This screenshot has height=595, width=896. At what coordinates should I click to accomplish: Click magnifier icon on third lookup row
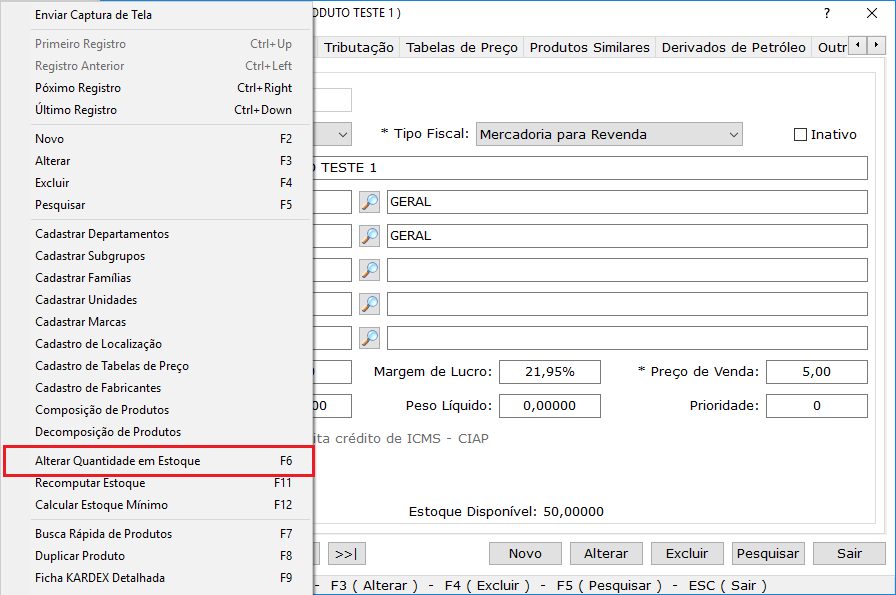370,270
